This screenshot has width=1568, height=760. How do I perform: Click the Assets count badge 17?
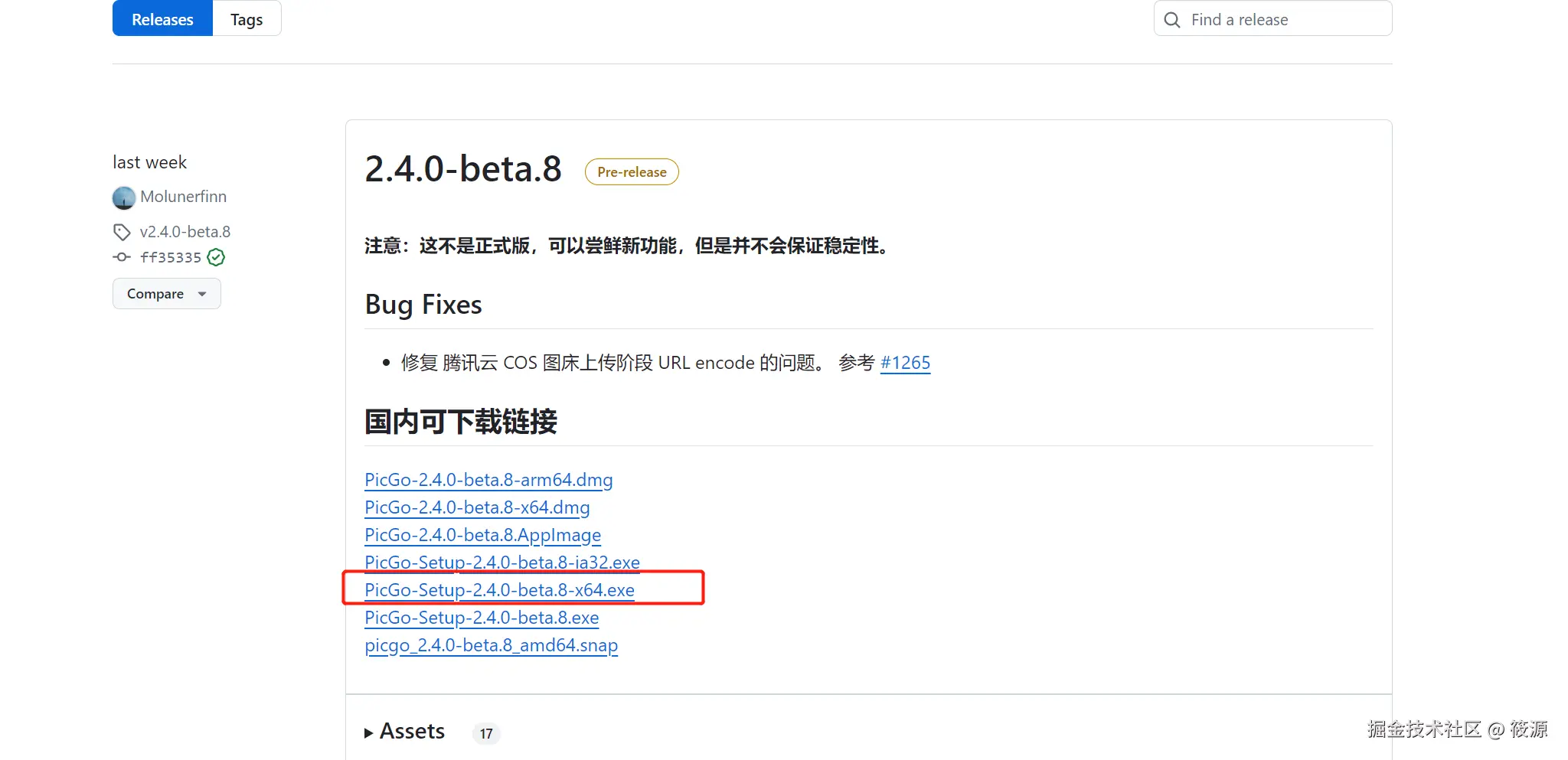coord(486,734)
